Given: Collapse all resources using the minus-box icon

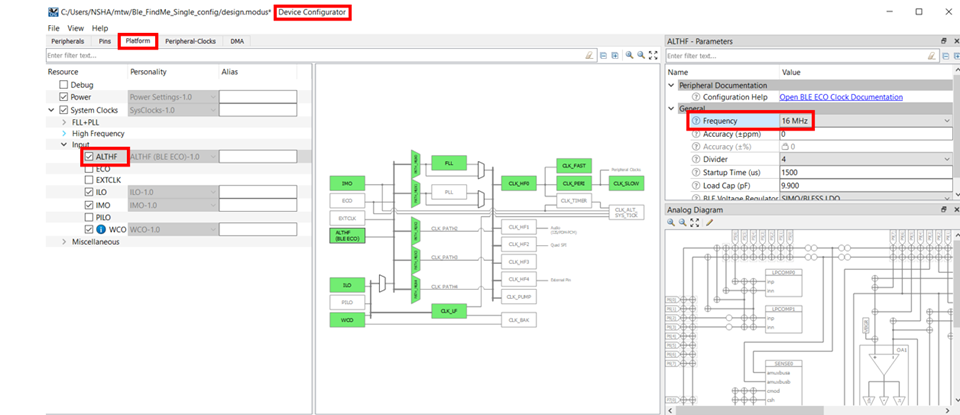Looking at the screenshot, I should [603, 55].
